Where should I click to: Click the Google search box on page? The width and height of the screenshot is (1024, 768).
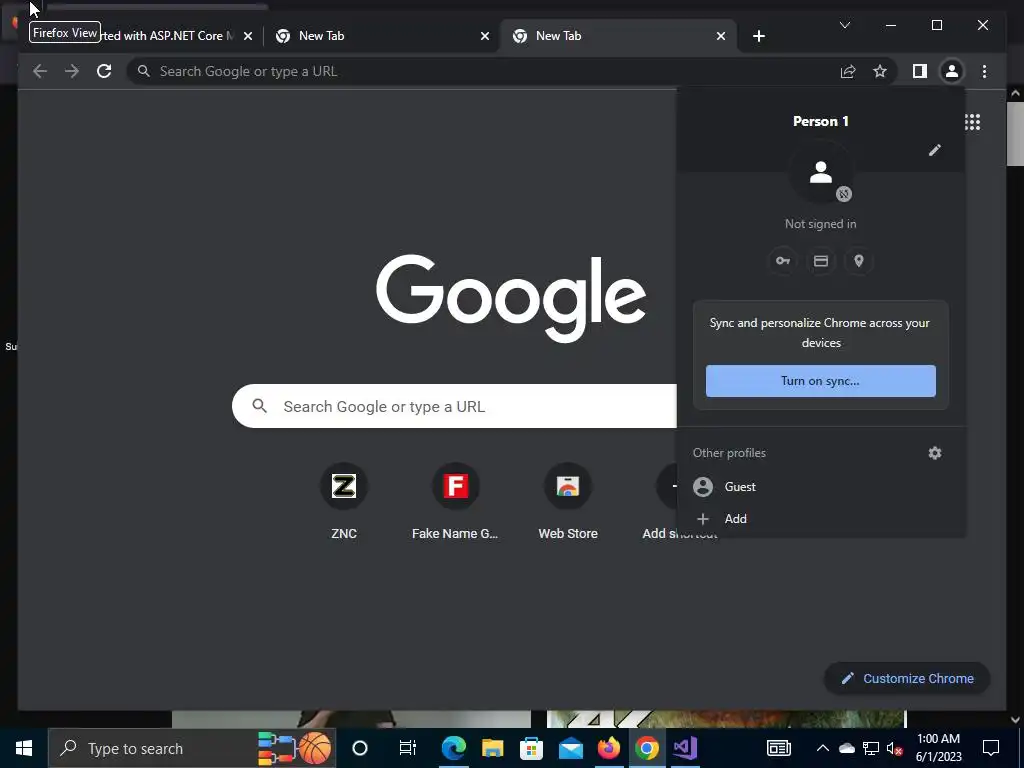(455, 406)
